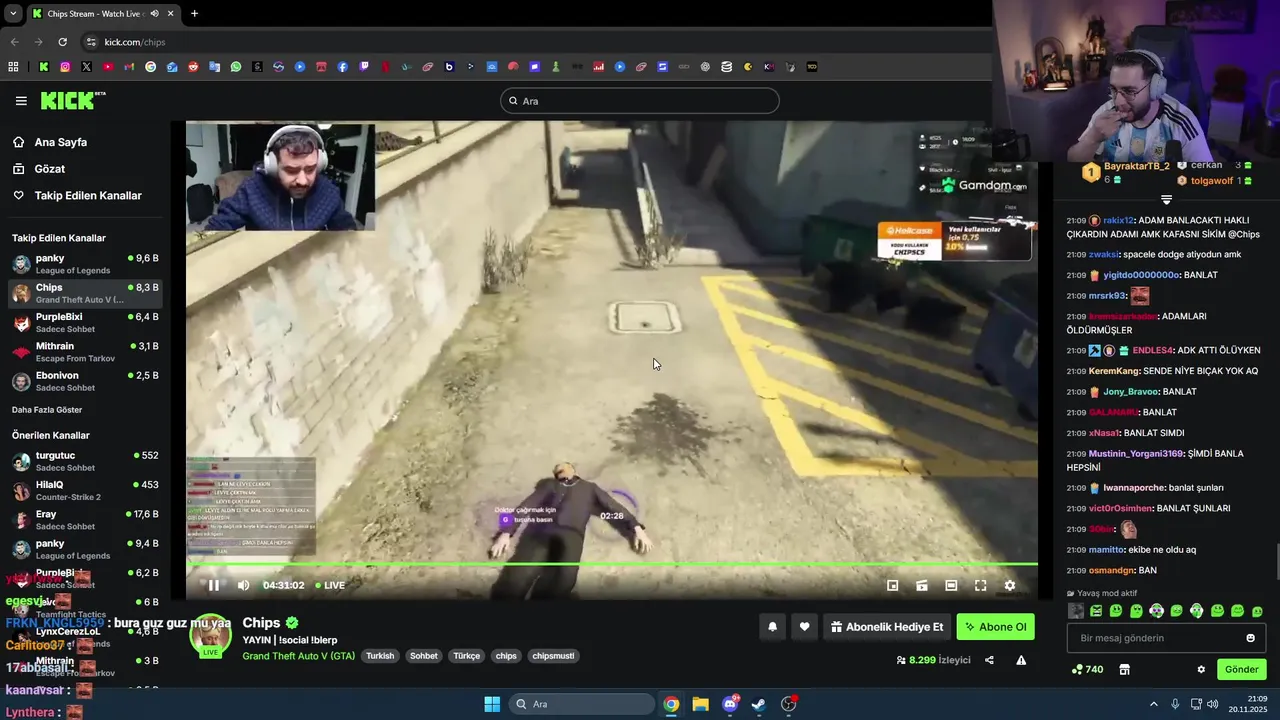The height and width of the screenshot is (720, 1280).
Task: Open a new Chrome tab
Action: 194,13
